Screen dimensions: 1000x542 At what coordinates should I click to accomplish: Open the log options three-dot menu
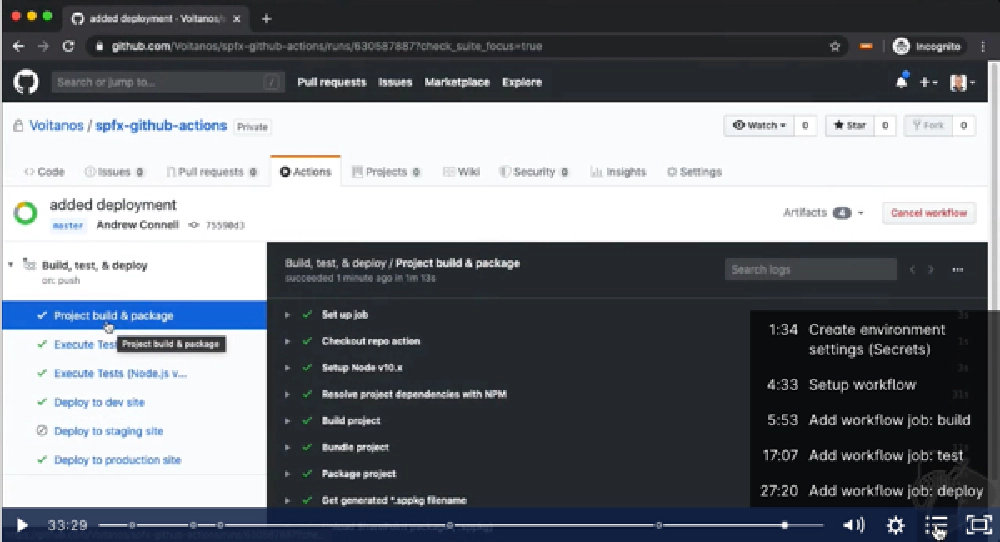957,270
